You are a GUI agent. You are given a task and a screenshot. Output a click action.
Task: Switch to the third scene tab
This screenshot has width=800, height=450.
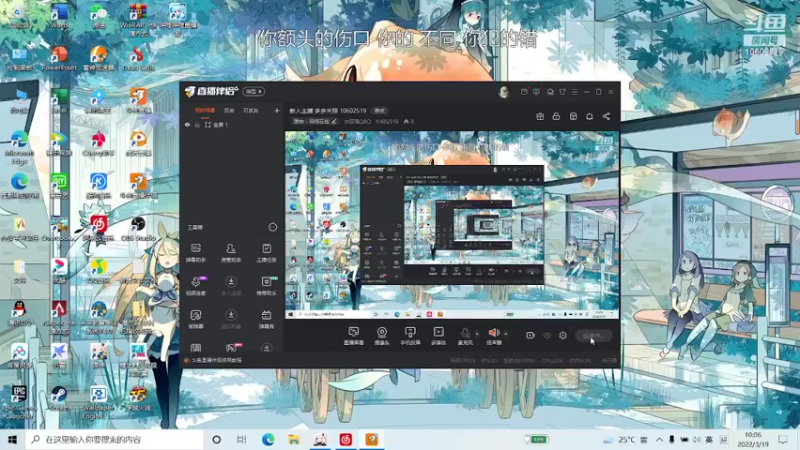tap(251, 110)
